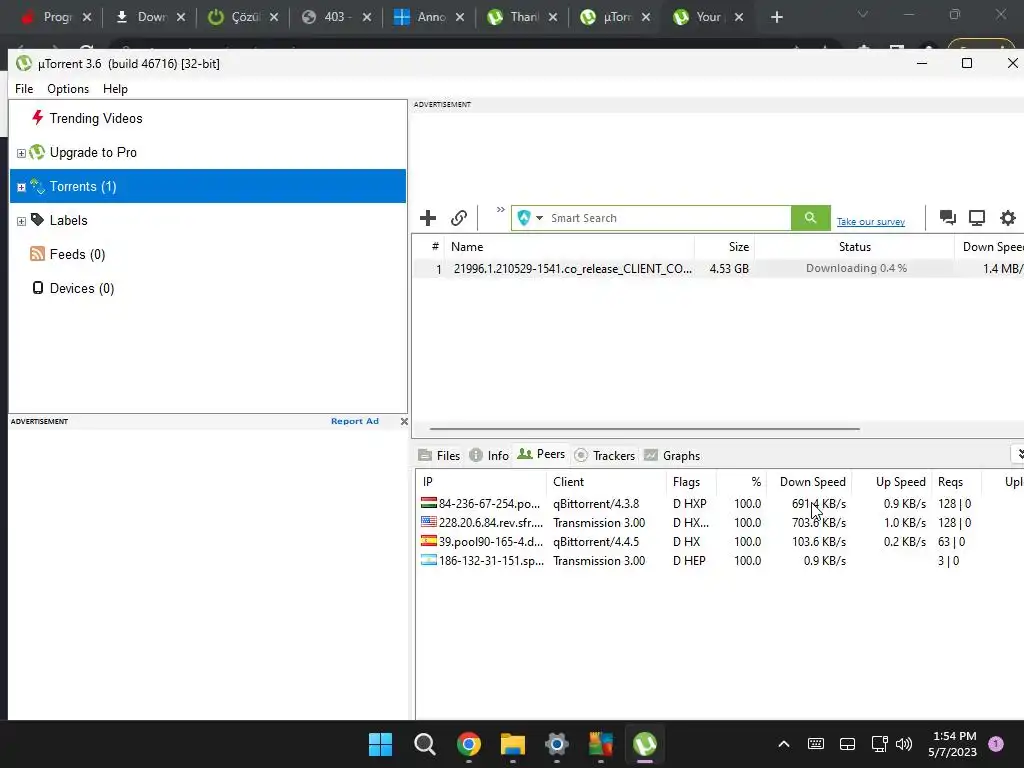
Task: Open new tab in Chrome window
Action: [776, 17]
